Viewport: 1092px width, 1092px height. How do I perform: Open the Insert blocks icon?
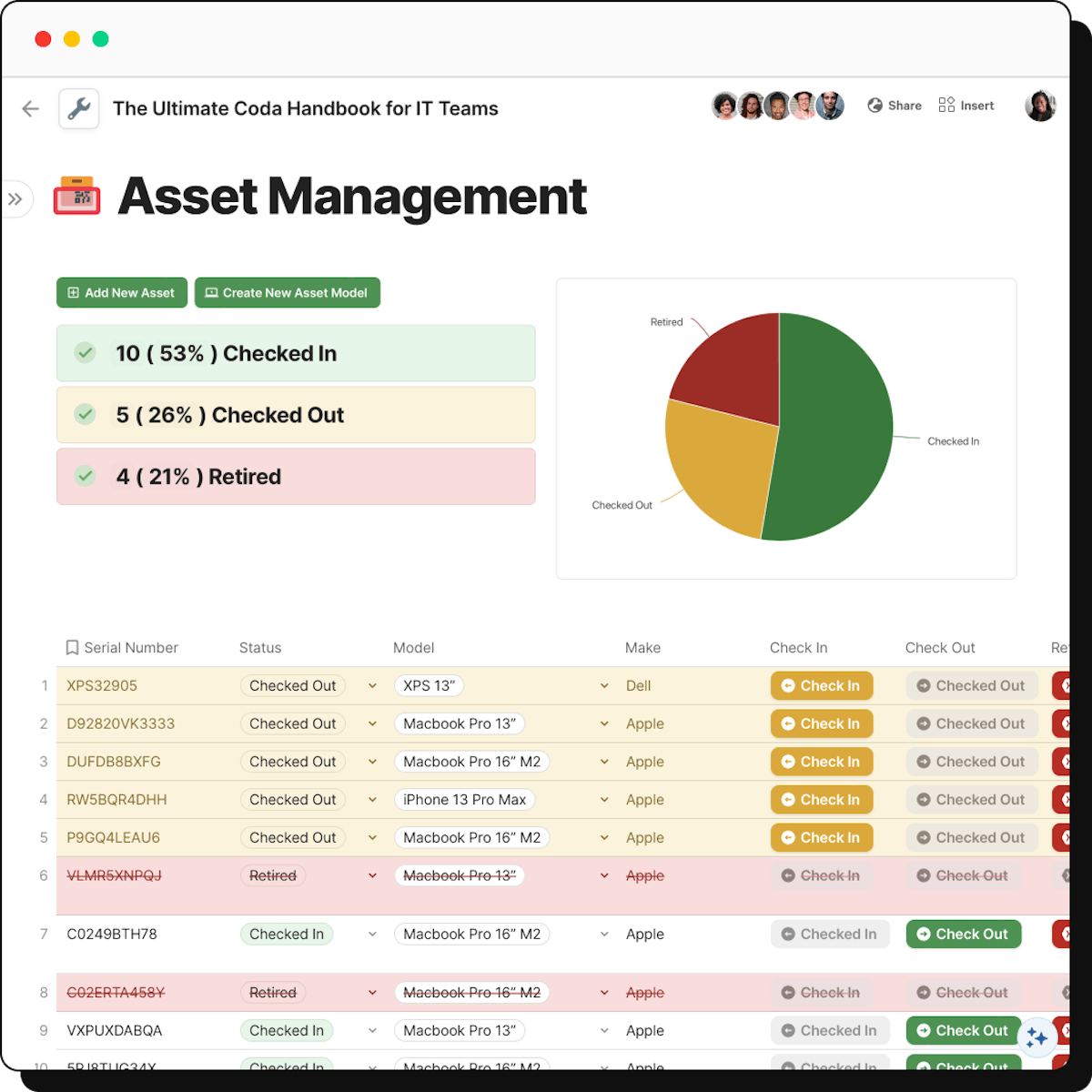(946, 106)
